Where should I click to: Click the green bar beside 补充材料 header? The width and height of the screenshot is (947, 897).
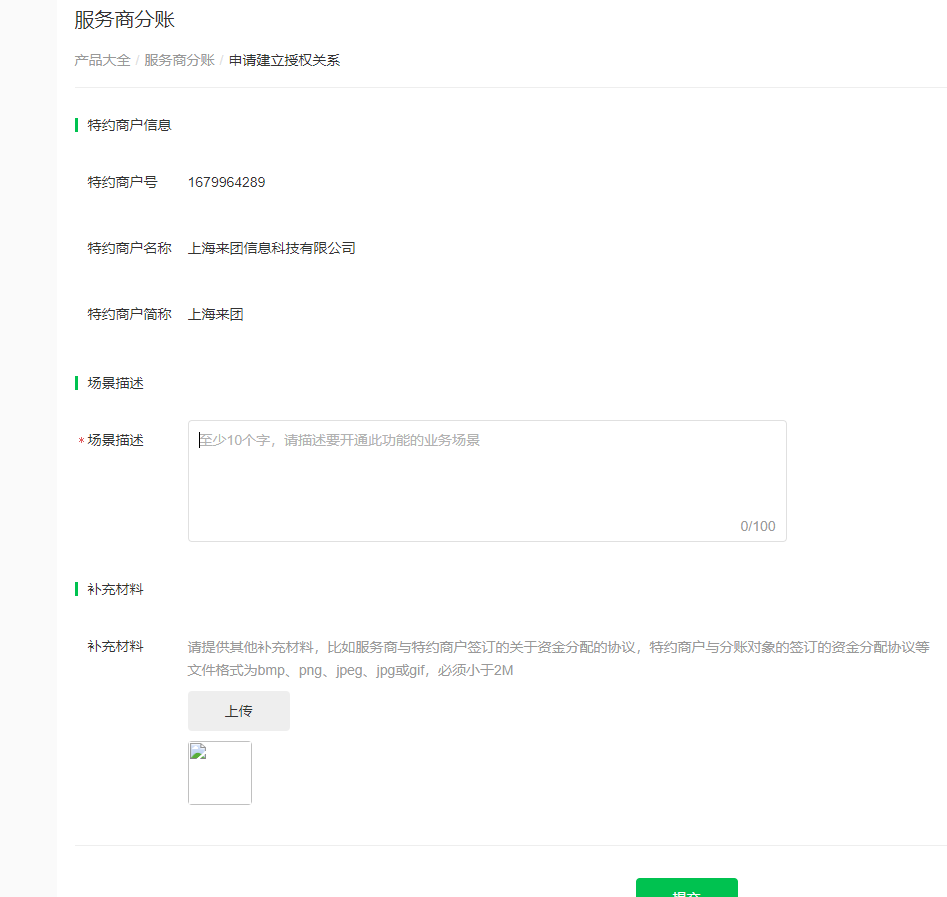(x=78, y=588)
